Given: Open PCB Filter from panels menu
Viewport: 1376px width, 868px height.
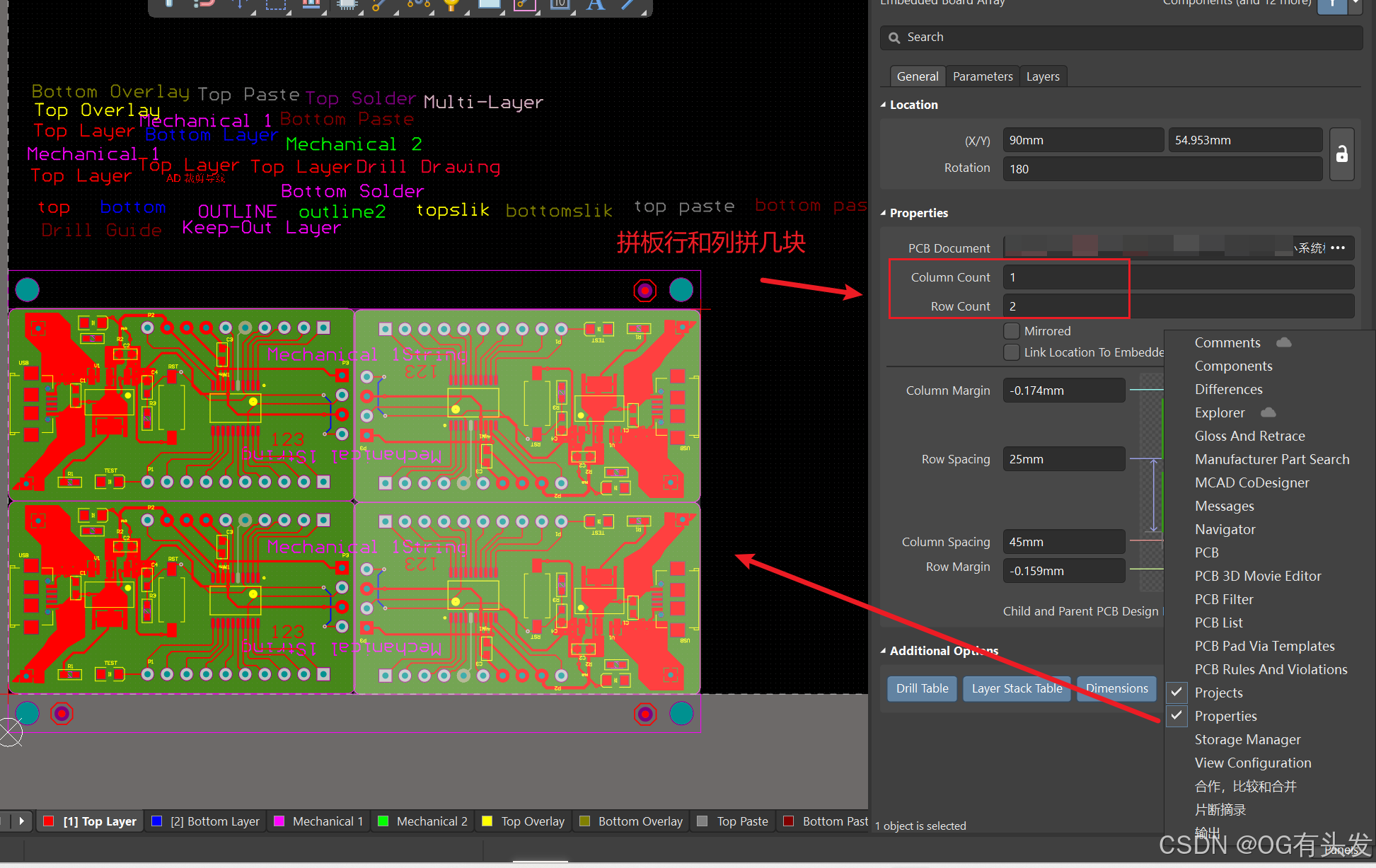Looking at the screenshot, I should [x=1223, y=599].
